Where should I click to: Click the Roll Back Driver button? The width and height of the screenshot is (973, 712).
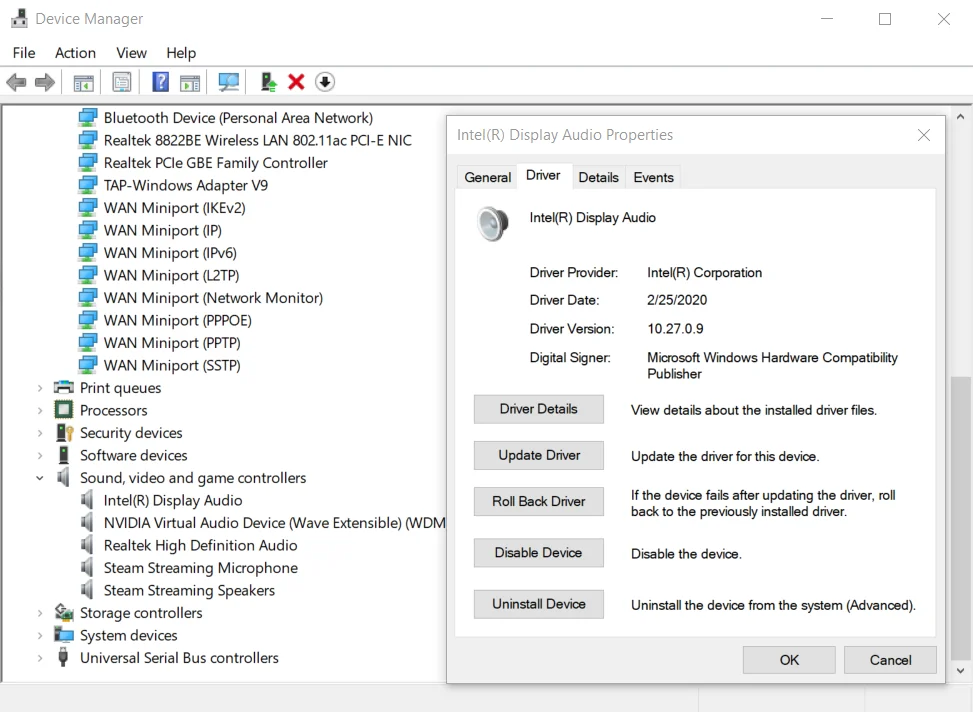538,502
